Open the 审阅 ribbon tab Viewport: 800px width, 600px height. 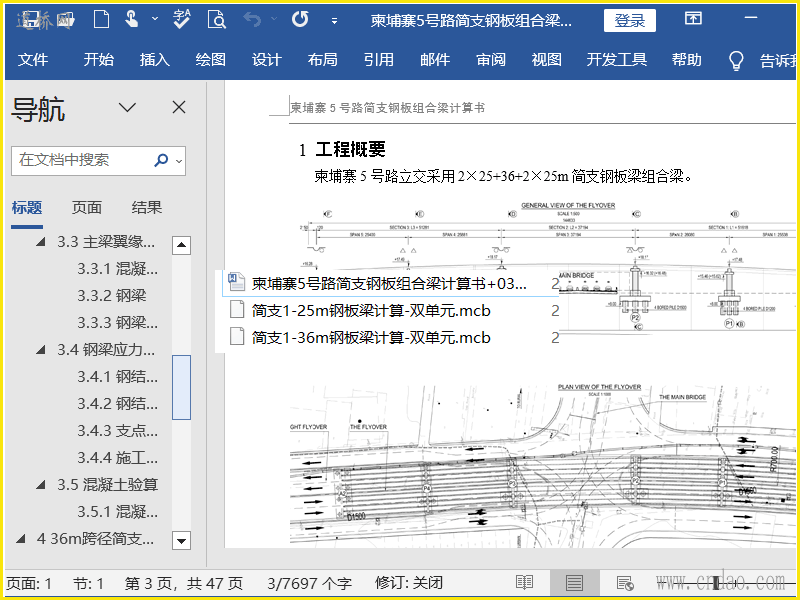tap(491, 60)
